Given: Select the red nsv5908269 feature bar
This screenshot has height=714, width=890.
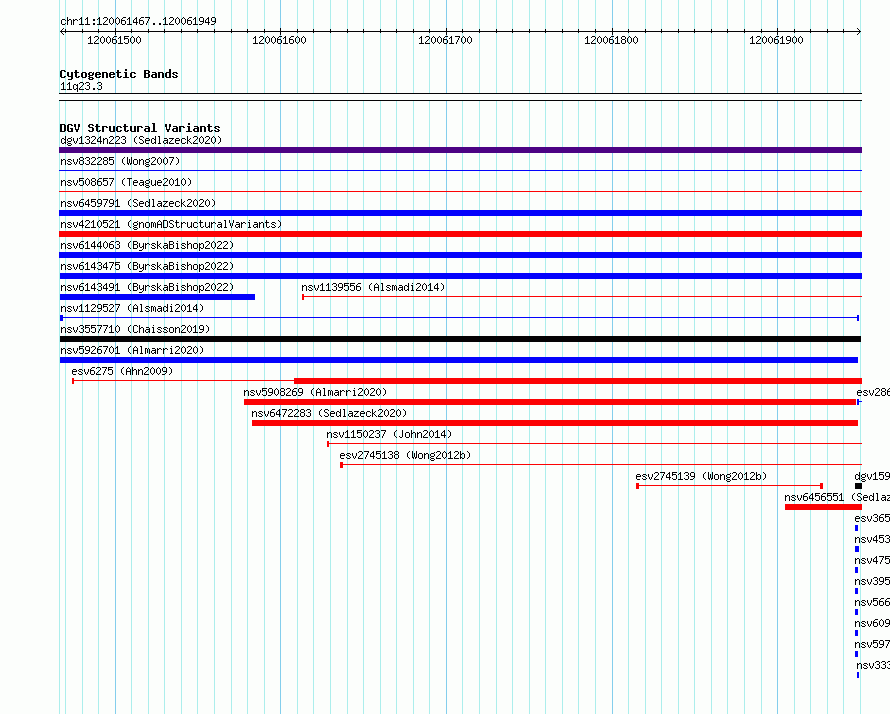Looking at the screenshot, I should [550, 402].
